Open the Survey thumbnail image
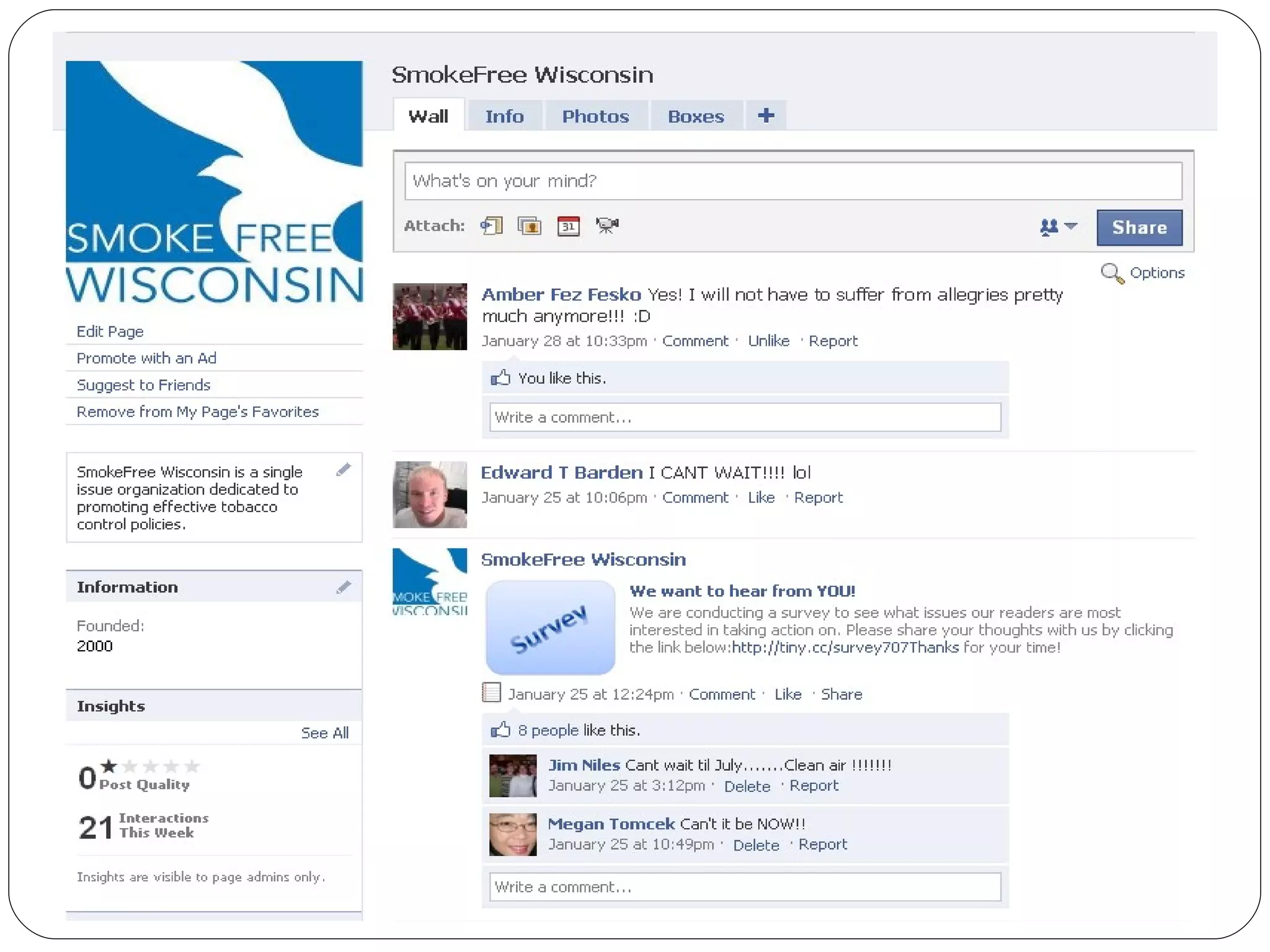The width and height of the screenshot is (1270, 952). (550, 627)
